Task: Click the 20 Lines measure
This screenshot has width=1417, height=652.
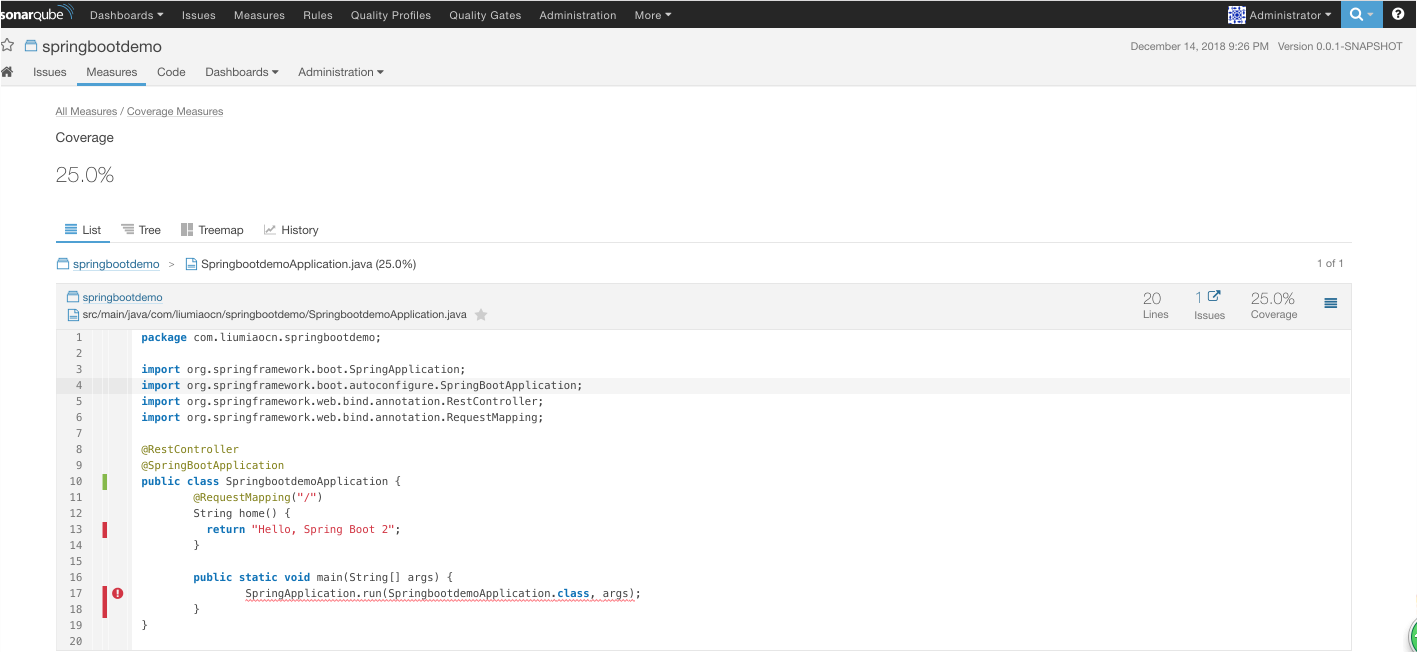Action: tap(1154, 305)
